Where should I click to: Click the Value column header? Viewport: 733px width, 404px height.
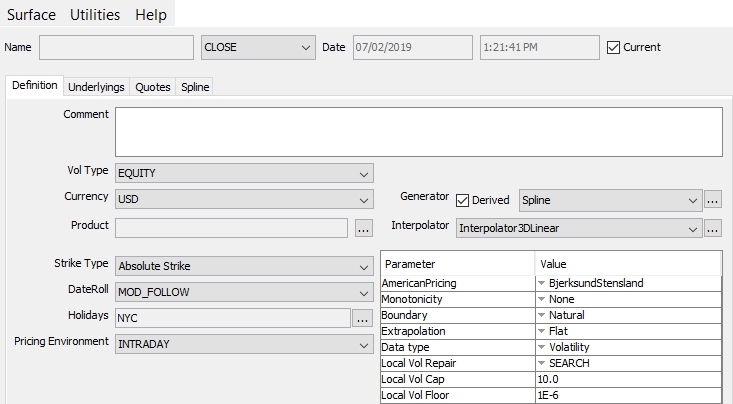[628, 264]
